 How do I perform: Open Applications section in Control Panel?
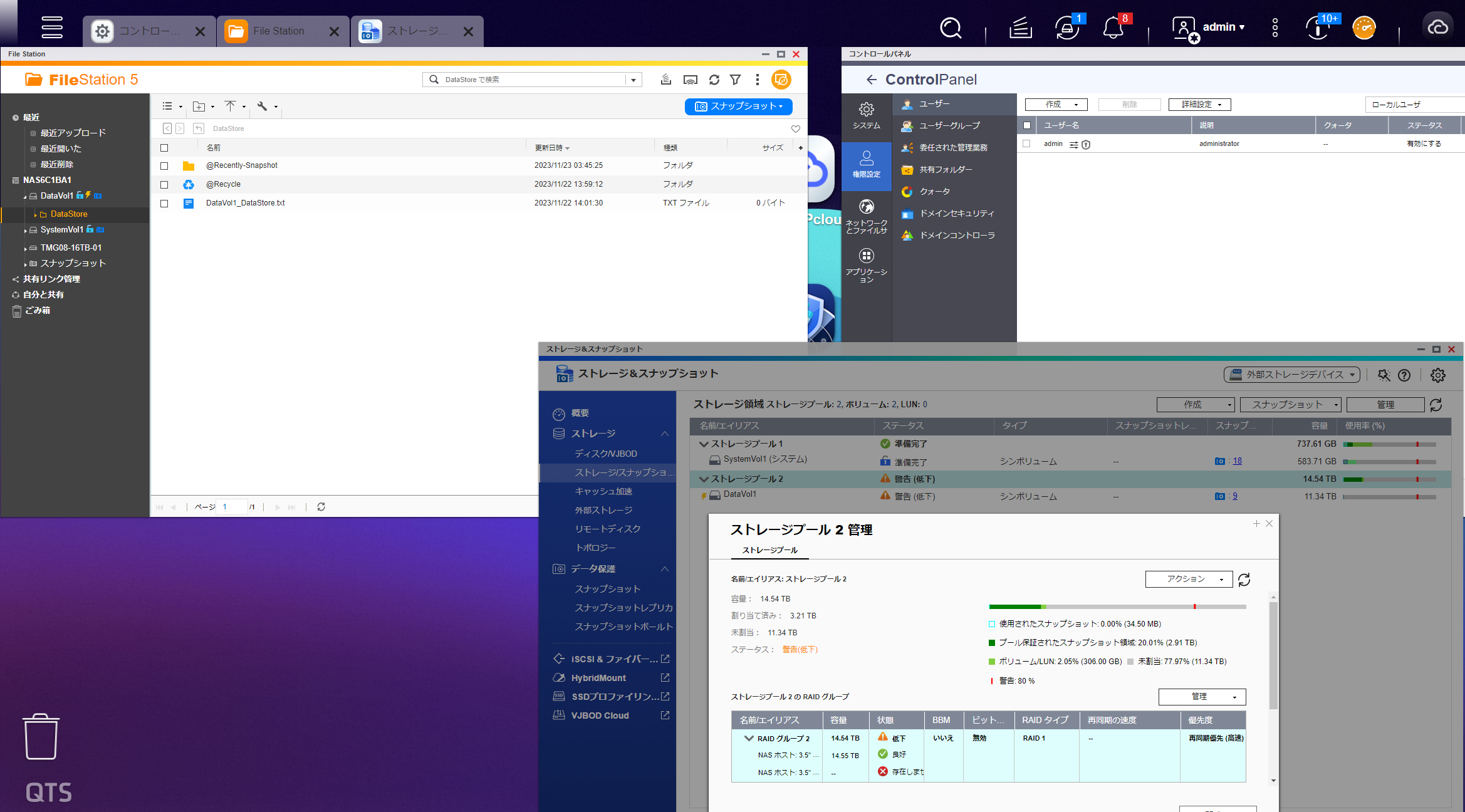[x=867, y=266]
